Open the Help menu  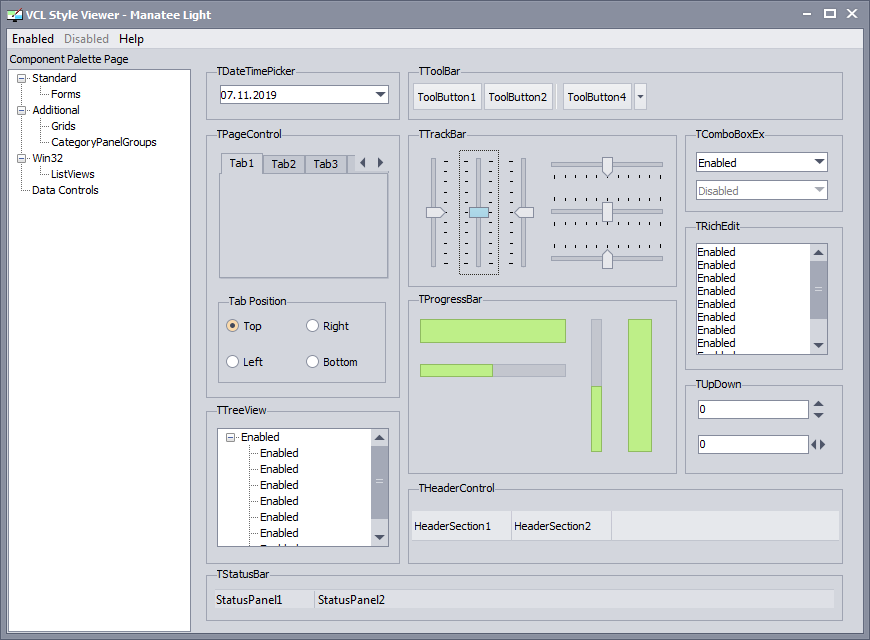point(131,39)
